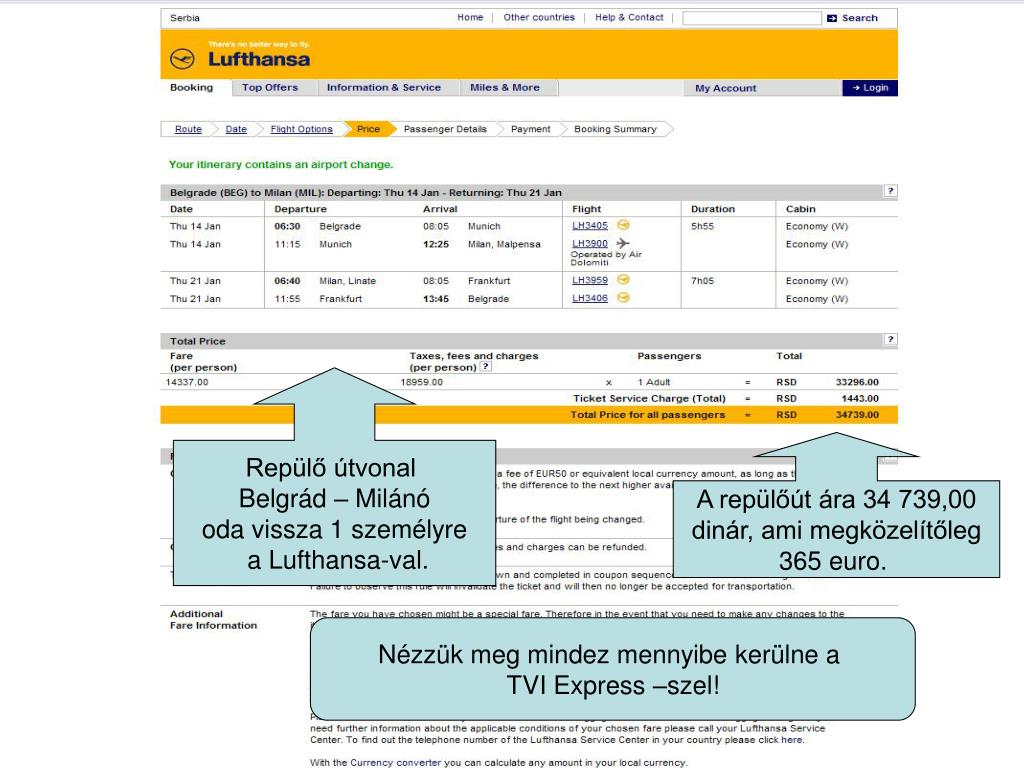Click the airplane icon next to flight LH3900
The width and height of the screenshot is (1024, 768).
click(x=623, y=243)
